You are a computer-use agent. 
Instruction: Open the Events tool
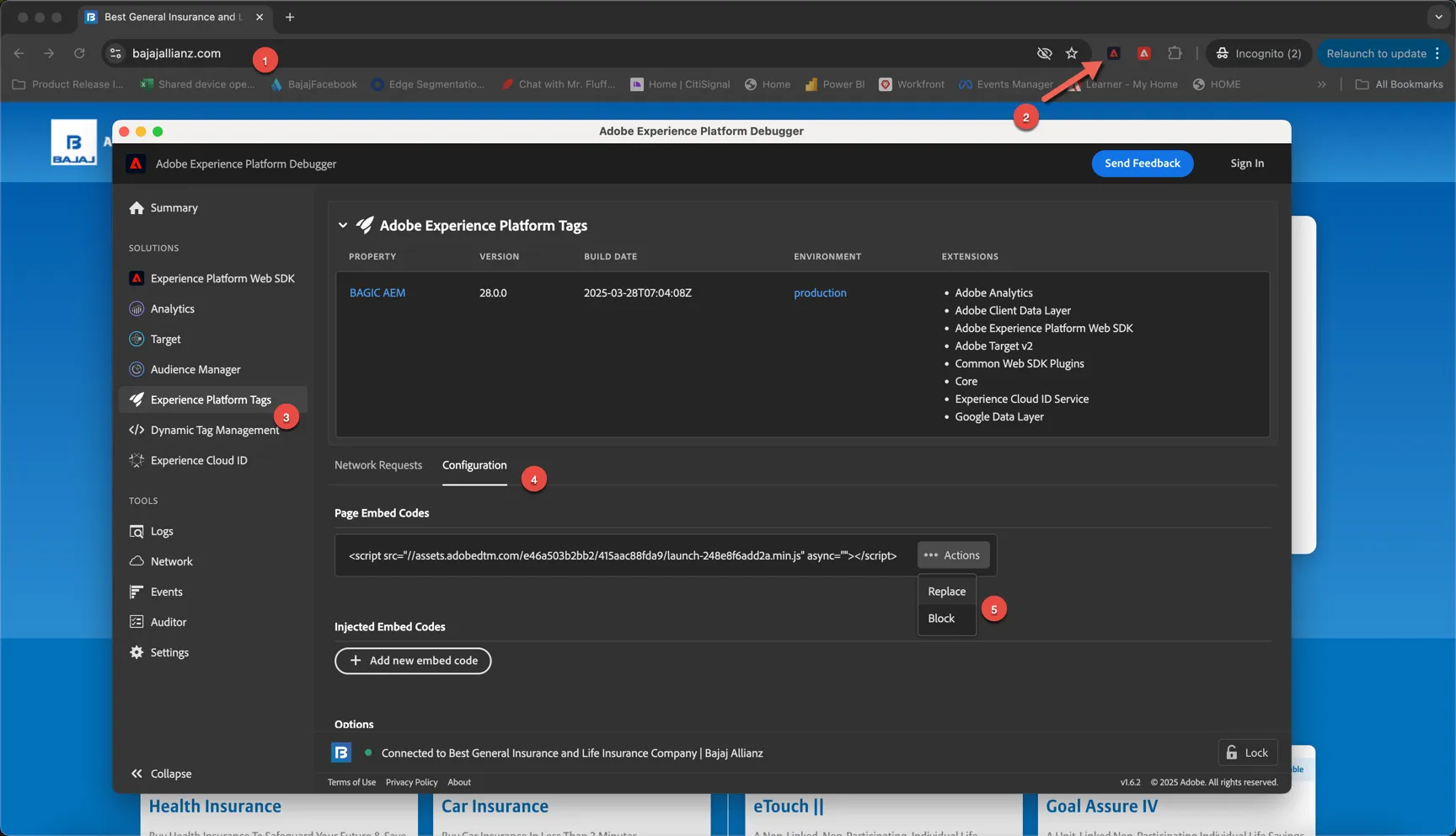point(157,592)
